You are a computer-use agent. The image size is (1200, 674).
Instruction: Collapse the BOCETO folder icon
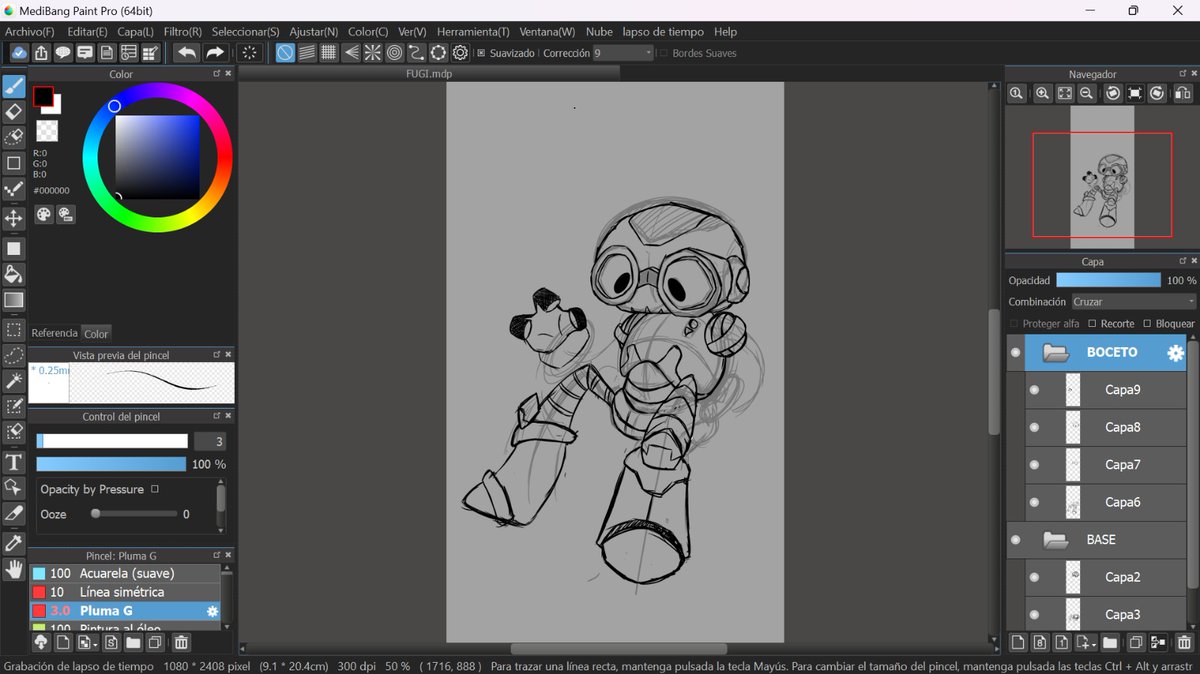[x=1056, y=353]
